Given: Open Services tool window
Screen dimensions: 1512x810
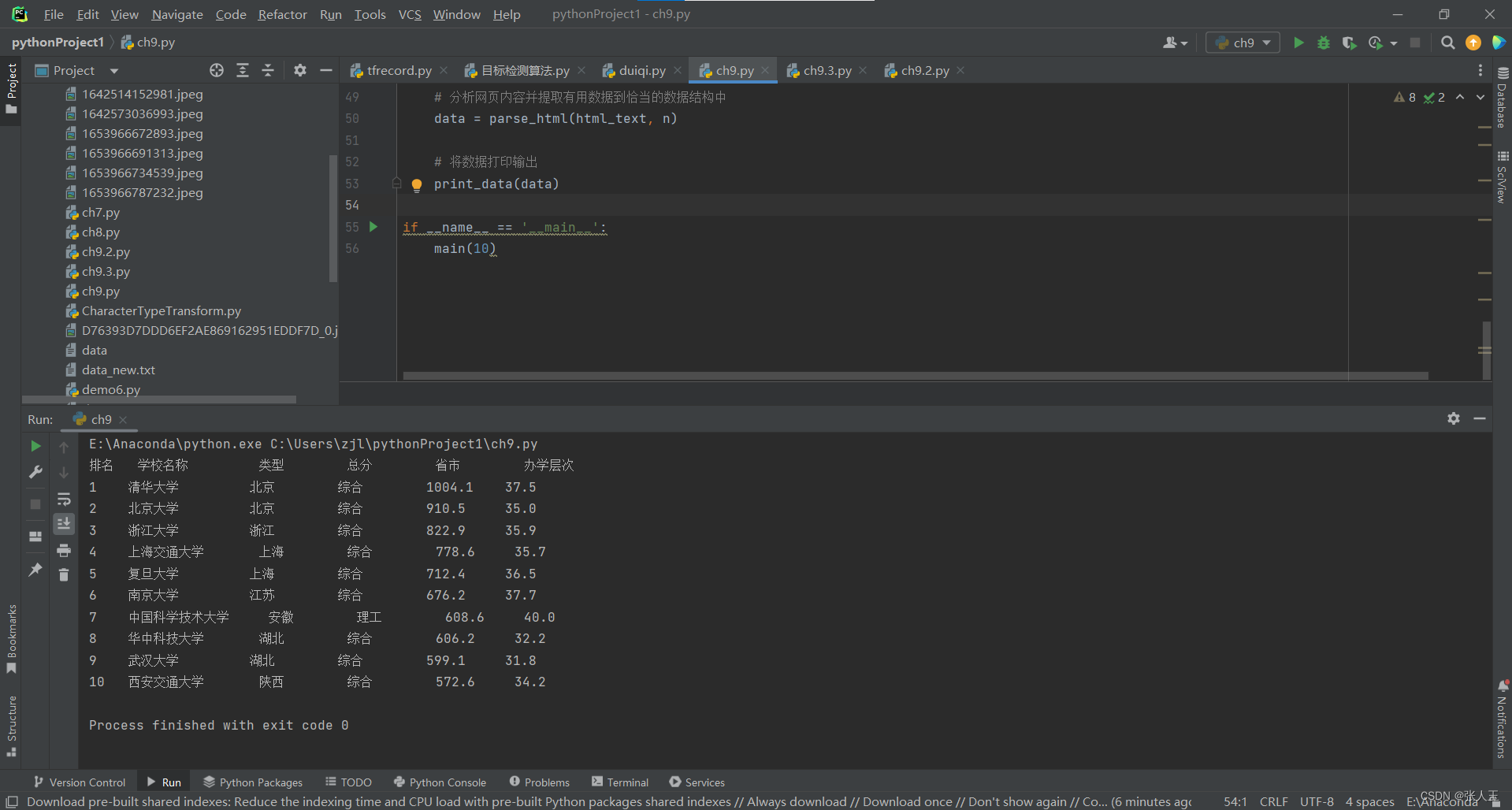Looking at the screenshot, I should pyautogui.click(x=697, y=782).
